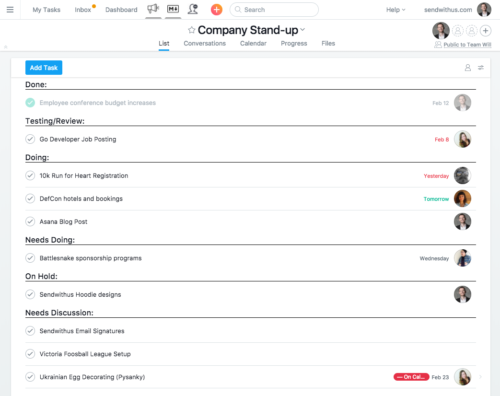The width and height of the screenshot is (500, 396).
Task: Star the Company Stand-up project
Action: [191, 30]
